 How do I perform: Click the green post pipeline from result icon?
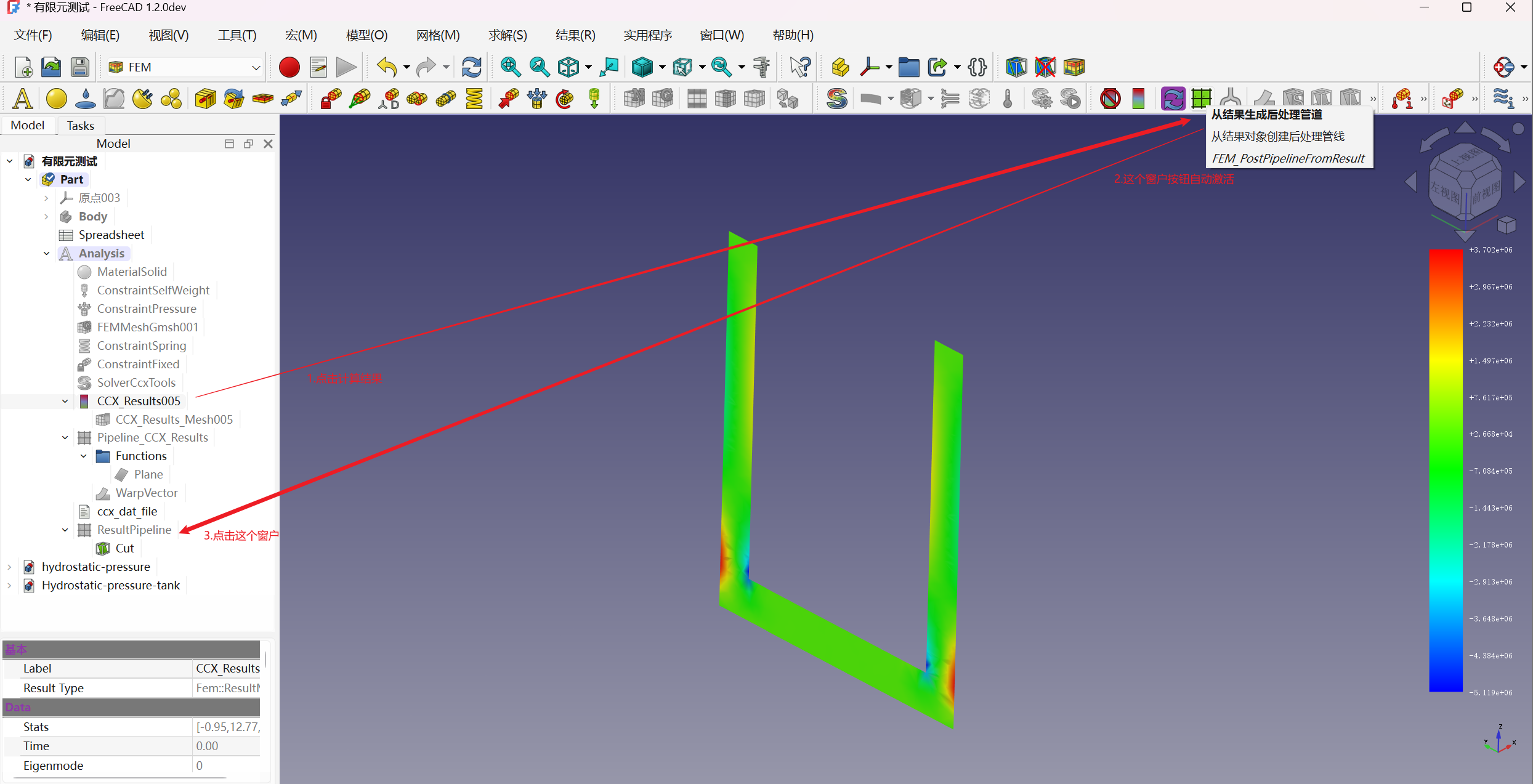coord(1201,99)
